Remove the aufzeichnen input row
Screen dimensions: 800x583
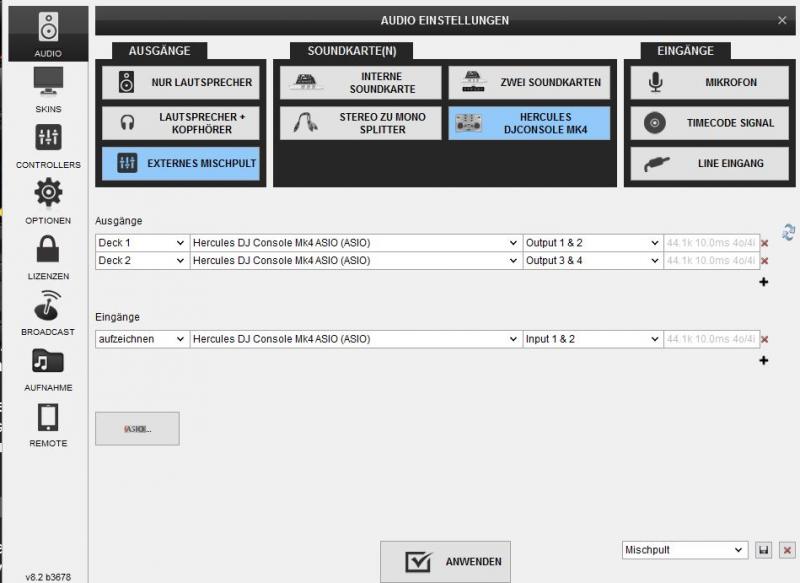764,340
